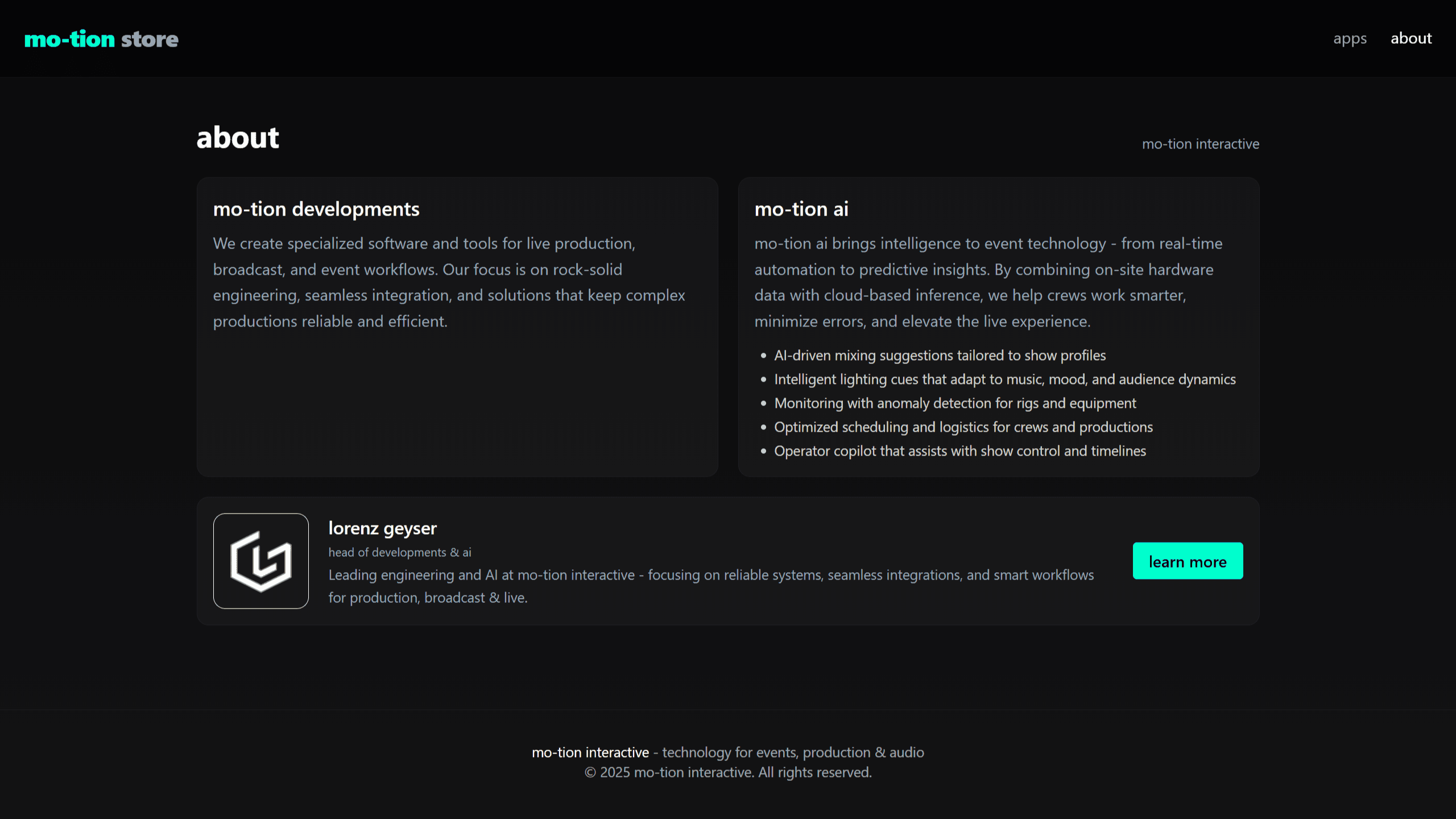
Task: Click the Optimized scheduling and logistics bullet
Action: click(x=963, y=427)
